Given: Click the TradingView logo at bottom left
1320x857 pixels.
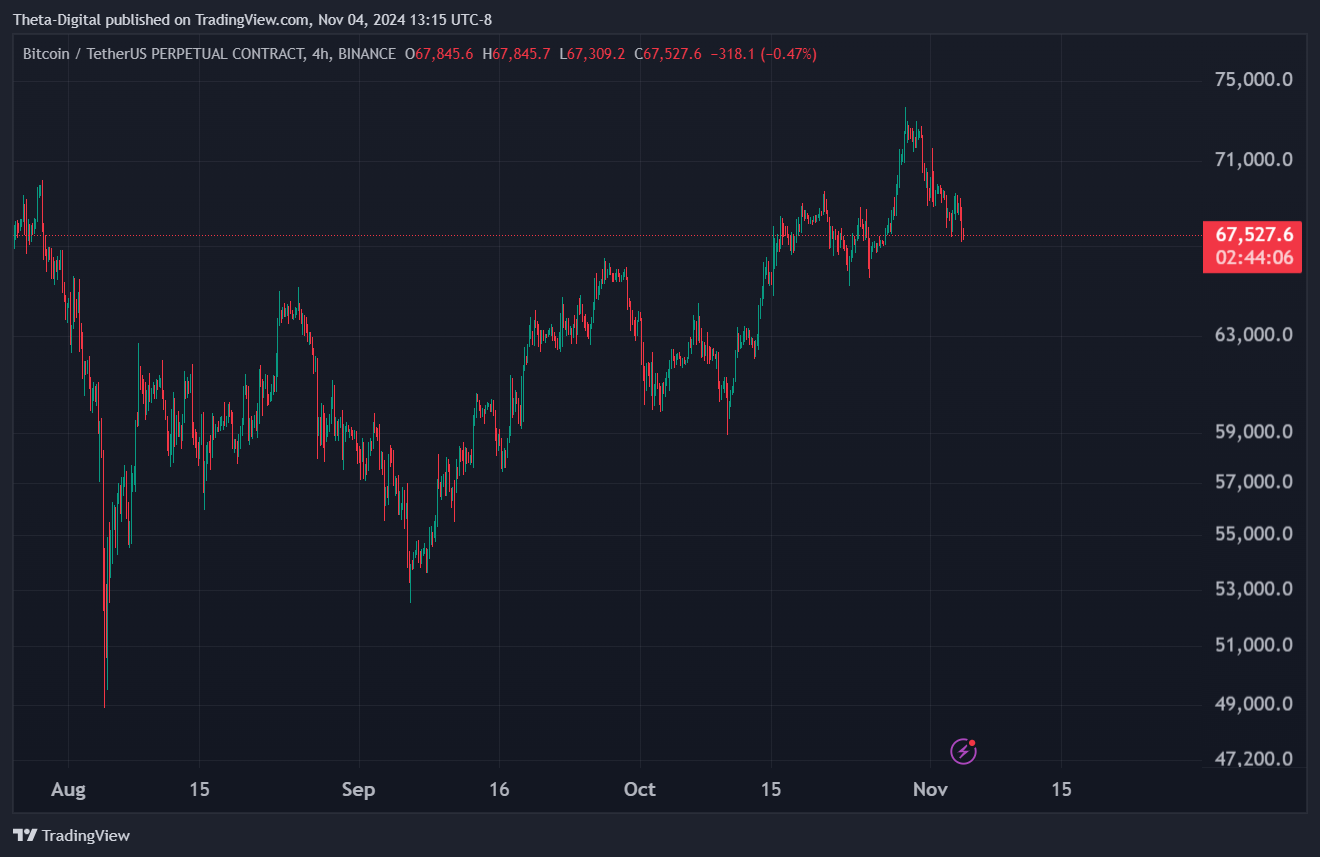Looking at the screenshot, I should 71,835.
